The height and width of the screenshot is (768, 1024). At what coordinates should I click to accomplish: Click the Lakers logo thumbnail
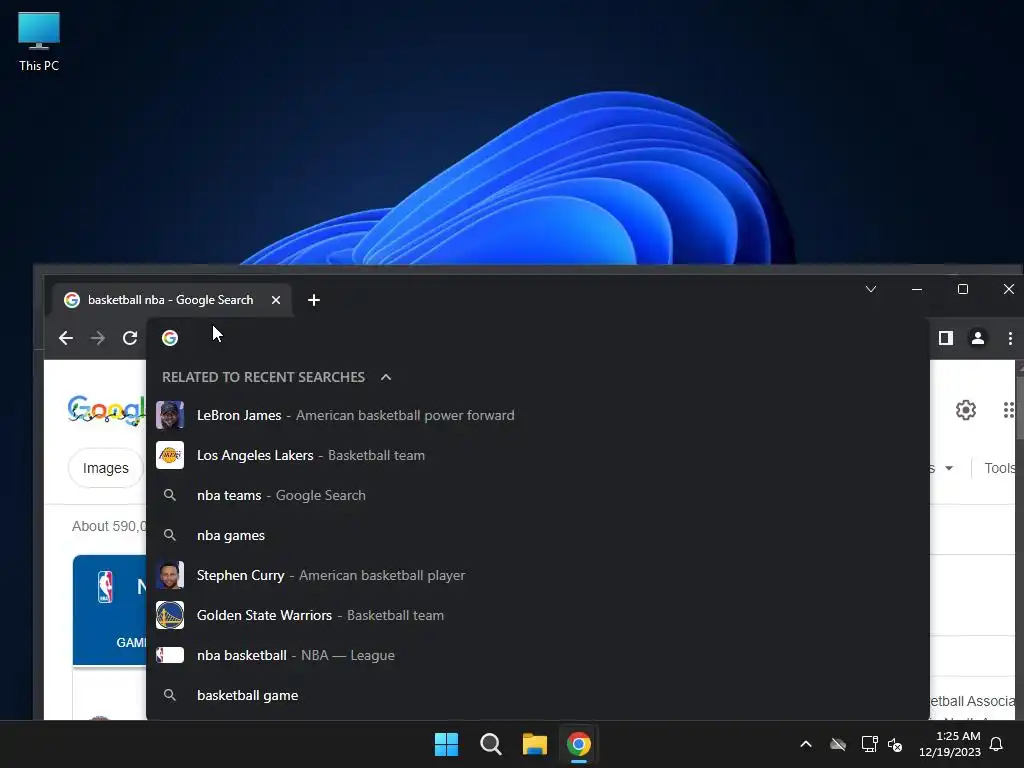[170, 455]
